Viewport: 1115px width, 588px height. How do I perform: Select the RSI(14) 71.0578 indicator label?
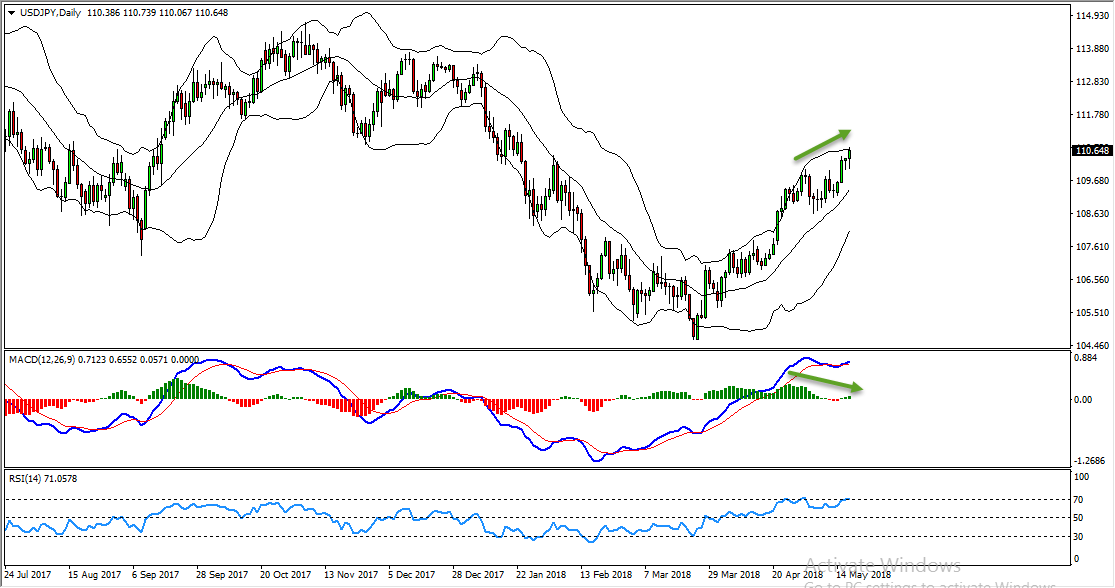tap(43, 479)
